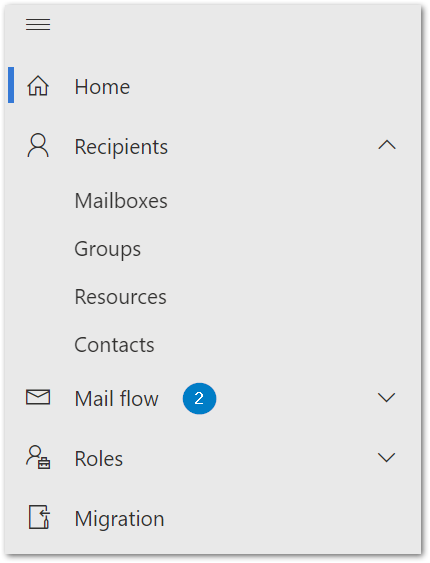Open Groups under Recipients
The image size is (430, 563).
107,250
